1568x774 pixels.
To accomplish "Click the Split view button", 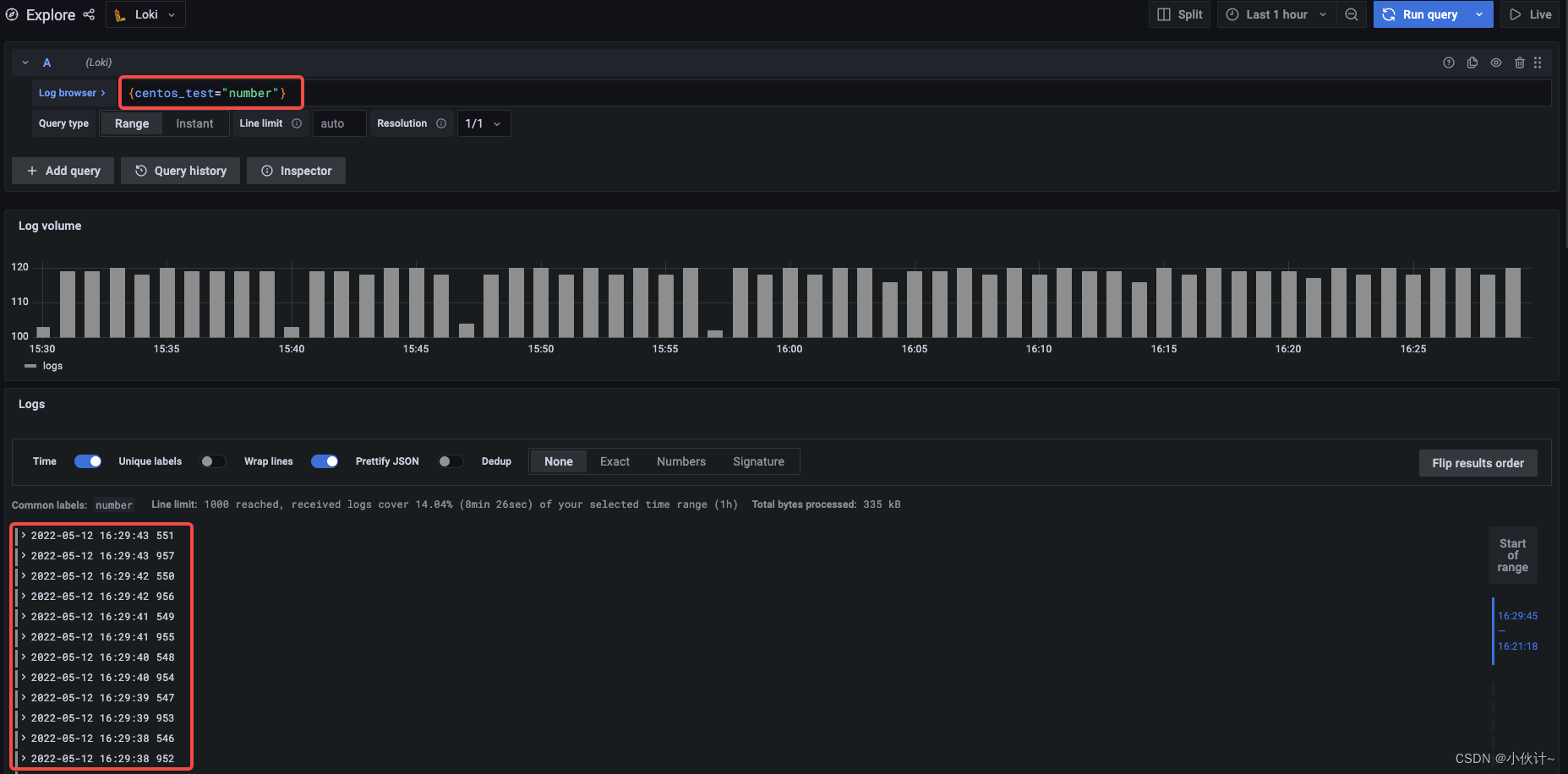I will pos(1179,14).
